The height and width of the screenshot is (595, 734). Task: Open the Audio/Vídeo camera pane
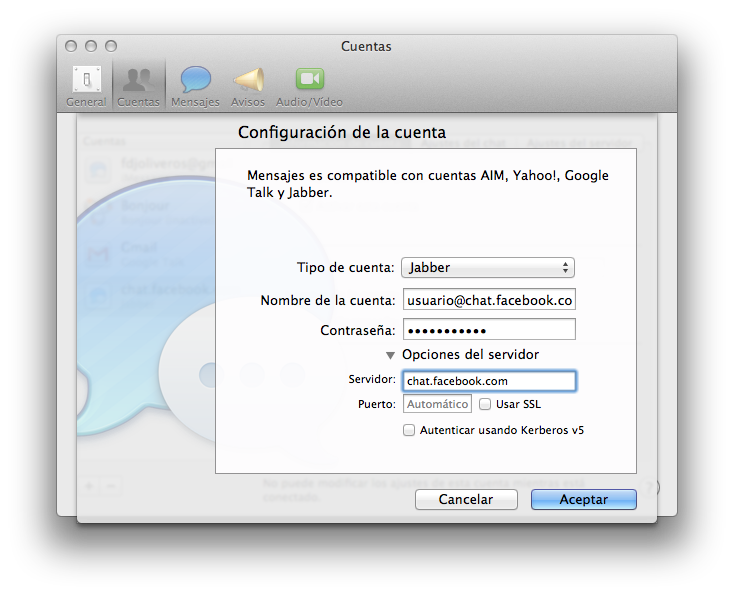[309, 86]
